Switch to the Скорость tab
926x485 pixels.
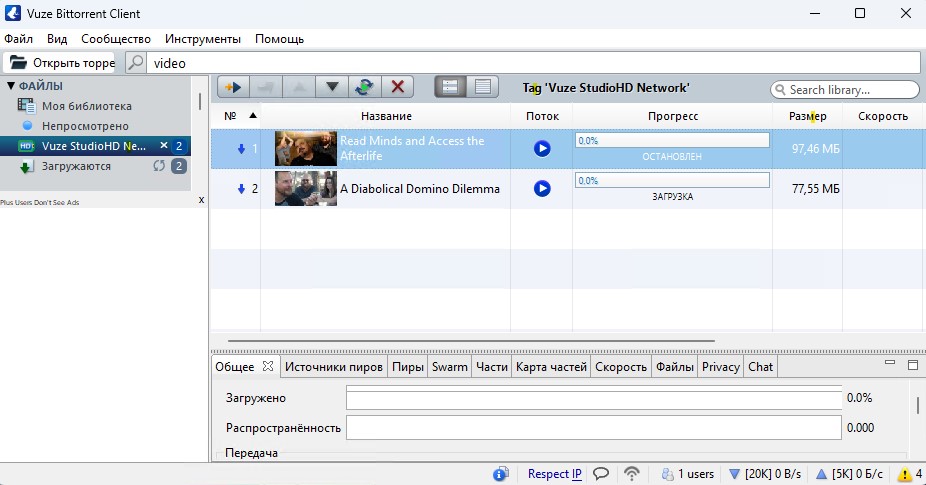(x=621, y=367)
